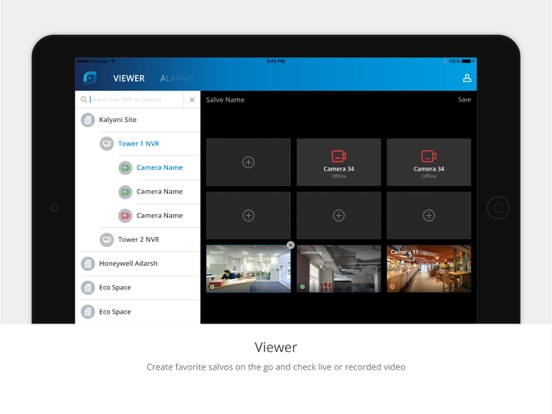Open the user profile icon

pyautogui.click(x=467, y=78)
